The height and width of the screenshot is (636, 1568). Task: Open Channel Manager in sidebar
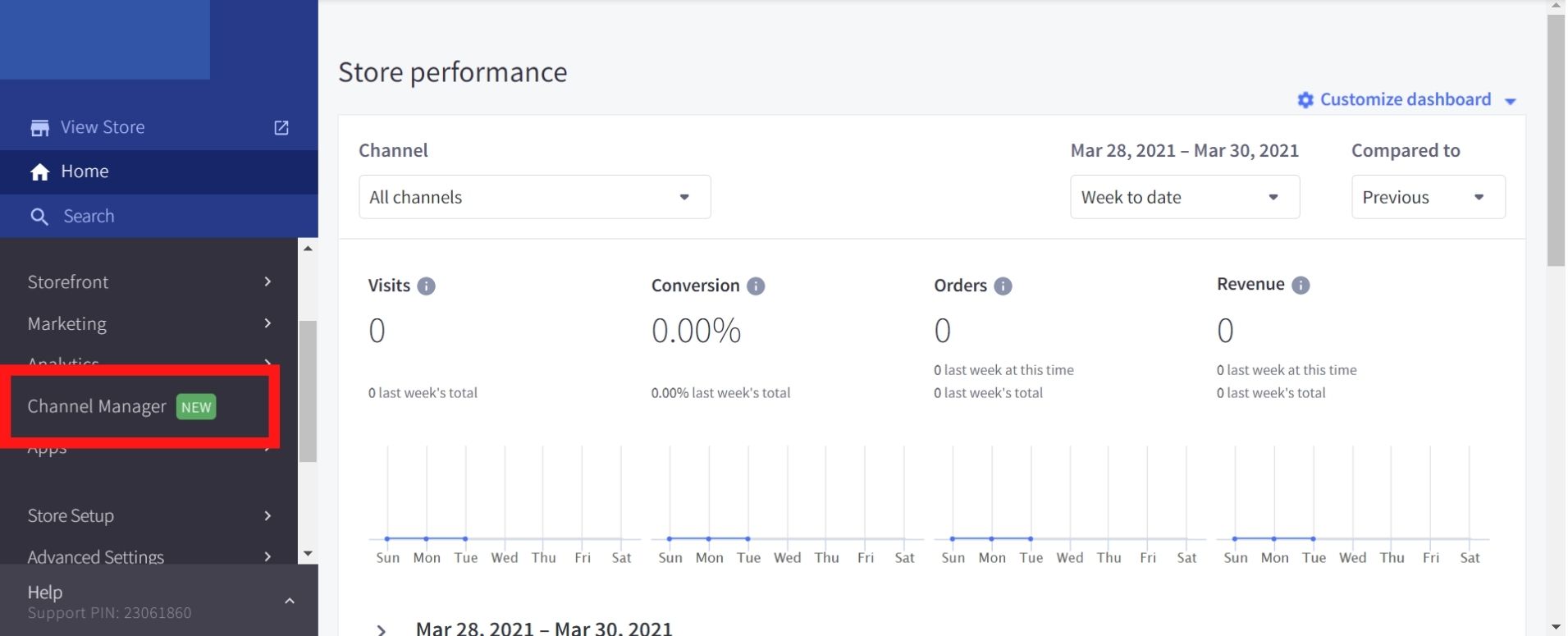tap(97, 407)
